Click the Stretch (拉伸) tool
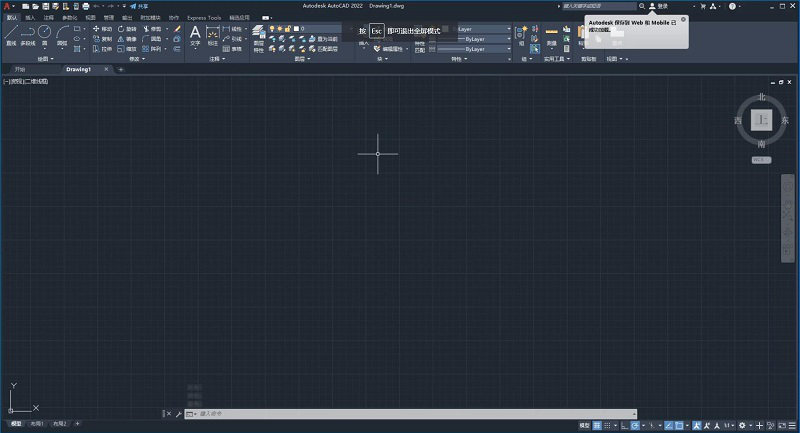The height and width of the screenshot is (433, 800). pyautogui.click(x=102, y=49)
